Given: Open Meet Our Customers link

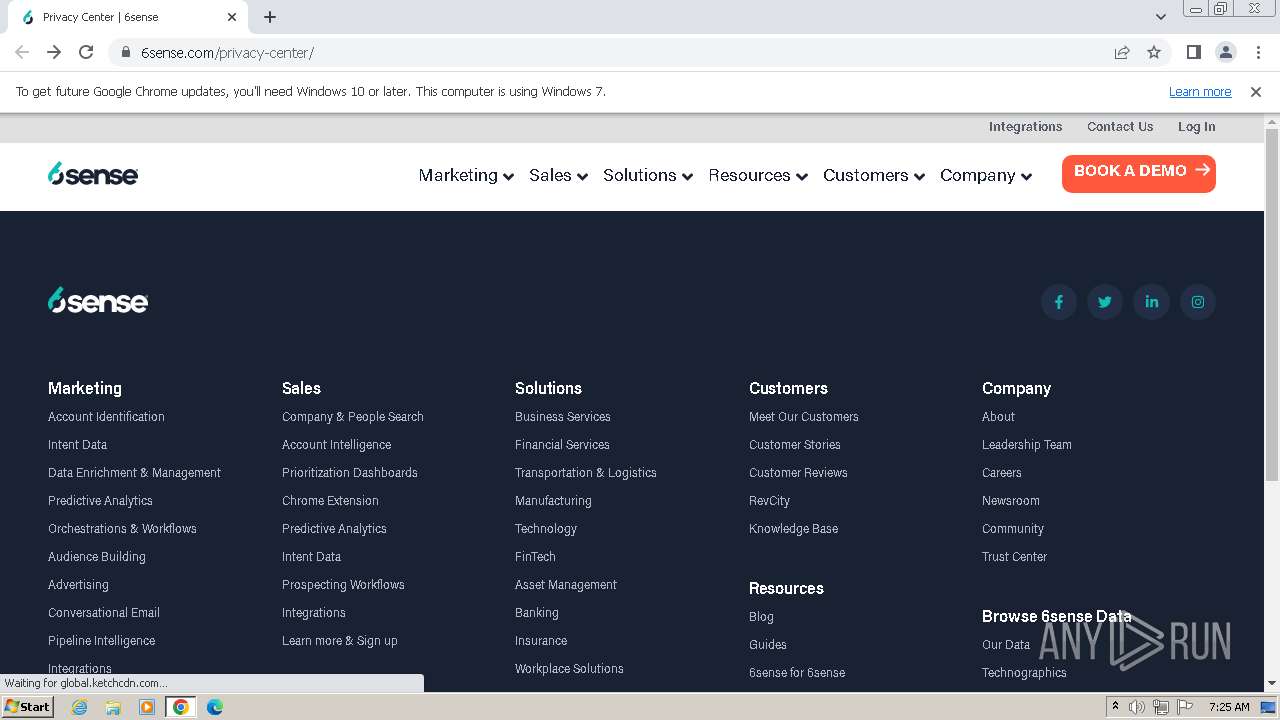Looking at the screenshot, I should tap(804, 417).
